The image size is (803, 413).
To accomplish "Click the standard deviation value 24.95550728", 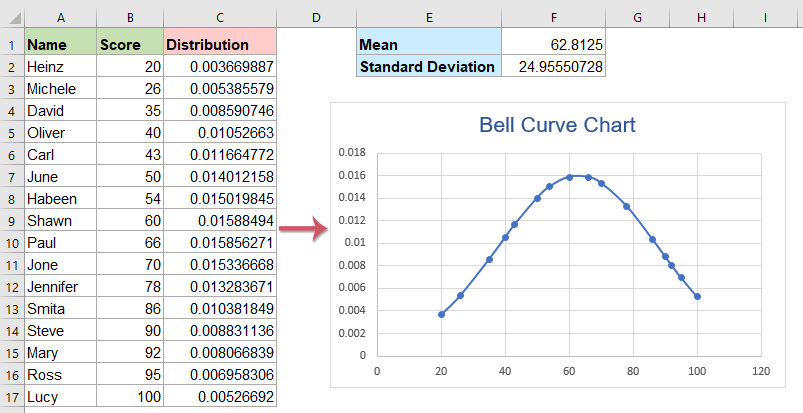I will [554, 67].
